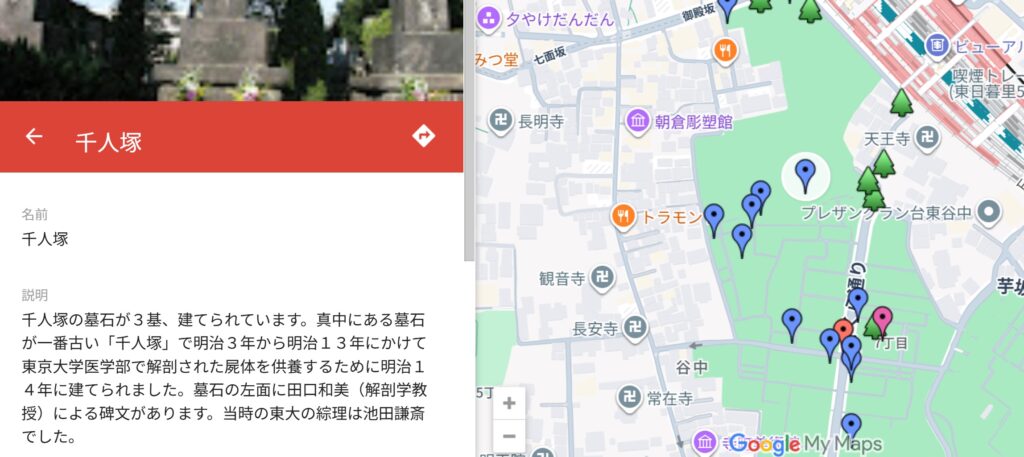Open the 夕やけだんだん place marker
The width and height of the screenshot is (1024, 457).
(488, 17)
